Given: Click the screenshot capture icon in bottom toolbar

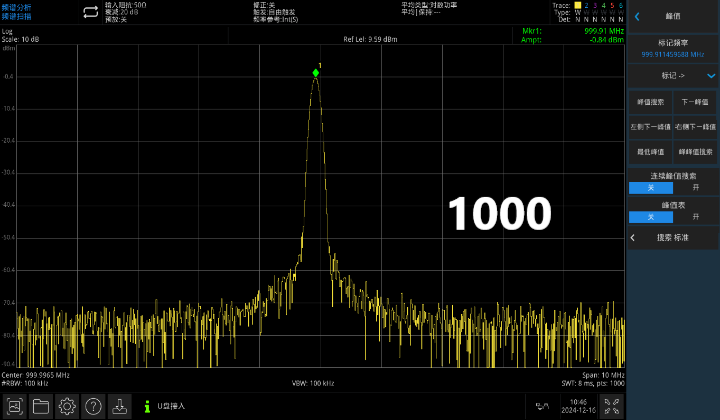Looking at the screenshot, I should point(14,406).
